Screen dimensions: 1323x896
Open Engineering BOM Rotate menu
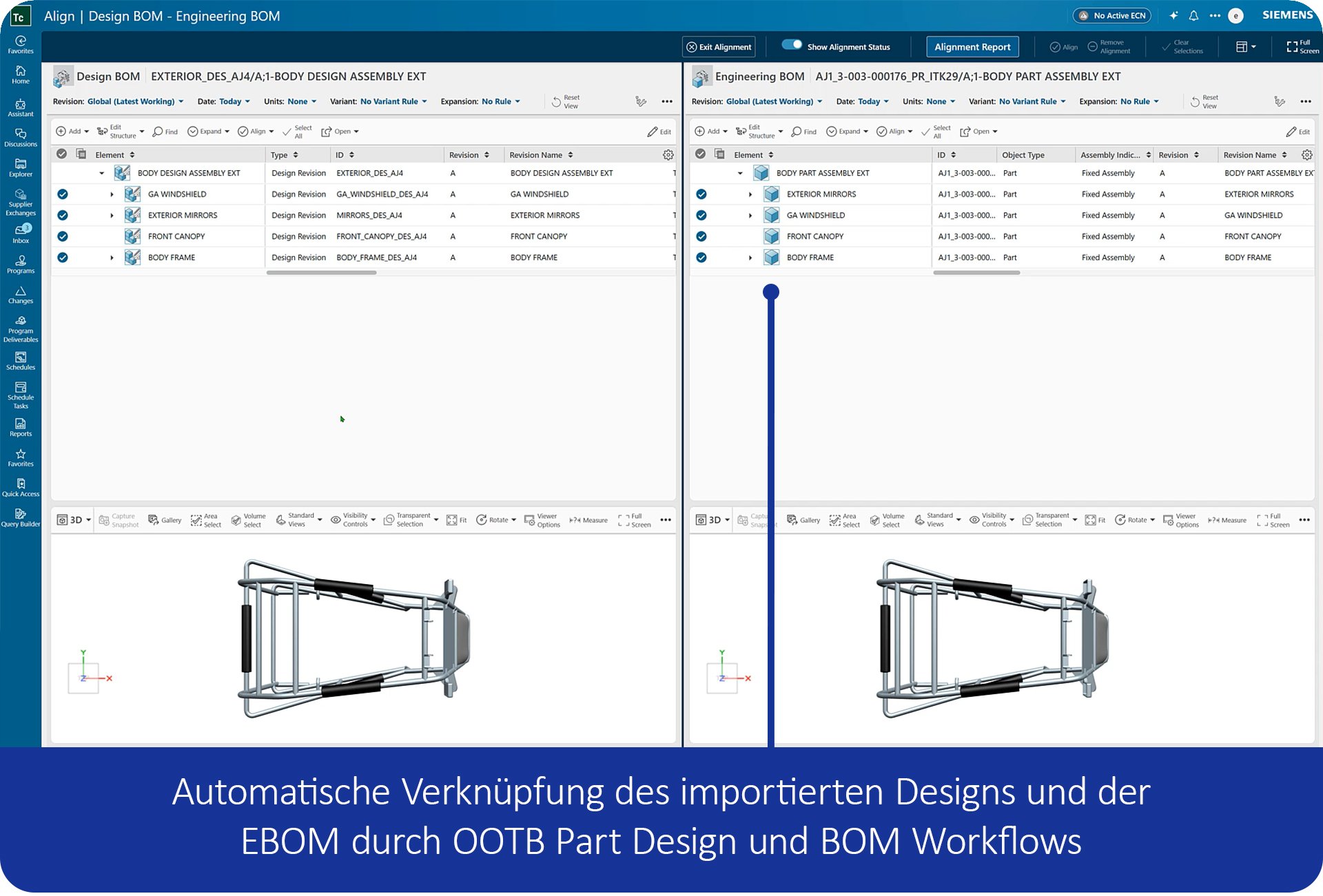pos(1135,520)
